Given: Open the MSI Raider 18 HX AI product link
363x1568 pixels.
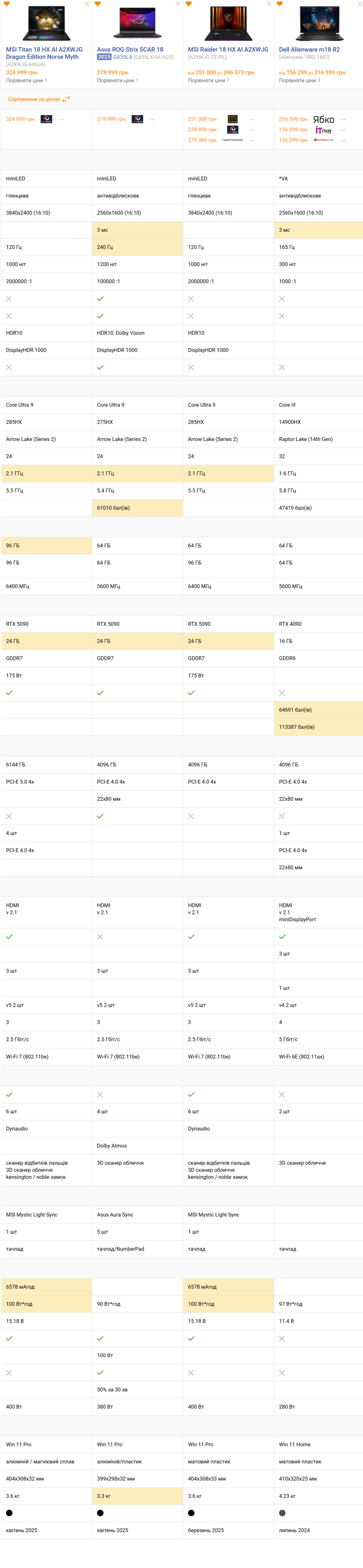Looking at the screenshot, I should (228, 50).
